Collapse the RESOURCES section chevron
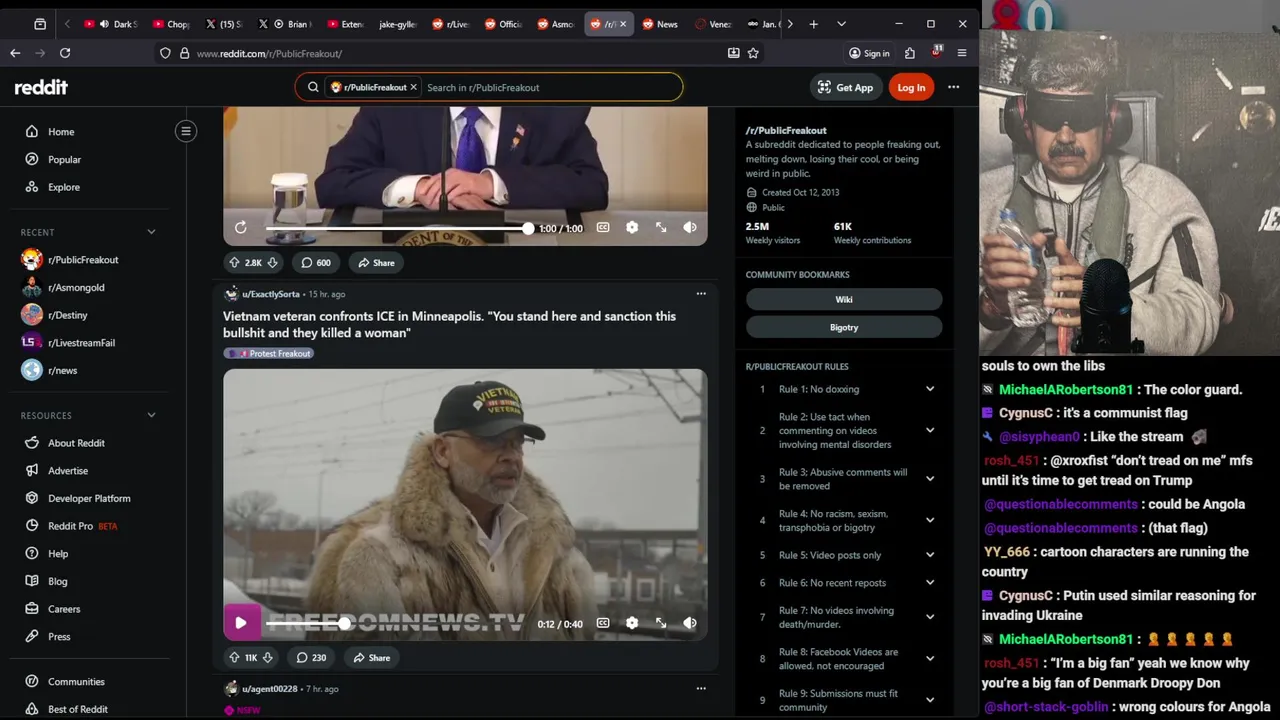The image size is (1280, 720). (x=151, y=415)
